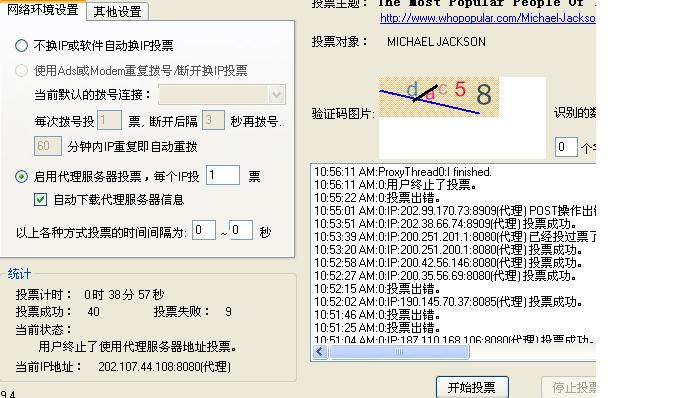The width and height of the screenshot is (683, 398).
Task: Select 不换IP或软件自动换IP投票 radio option
Action: [x=21, y=45]
